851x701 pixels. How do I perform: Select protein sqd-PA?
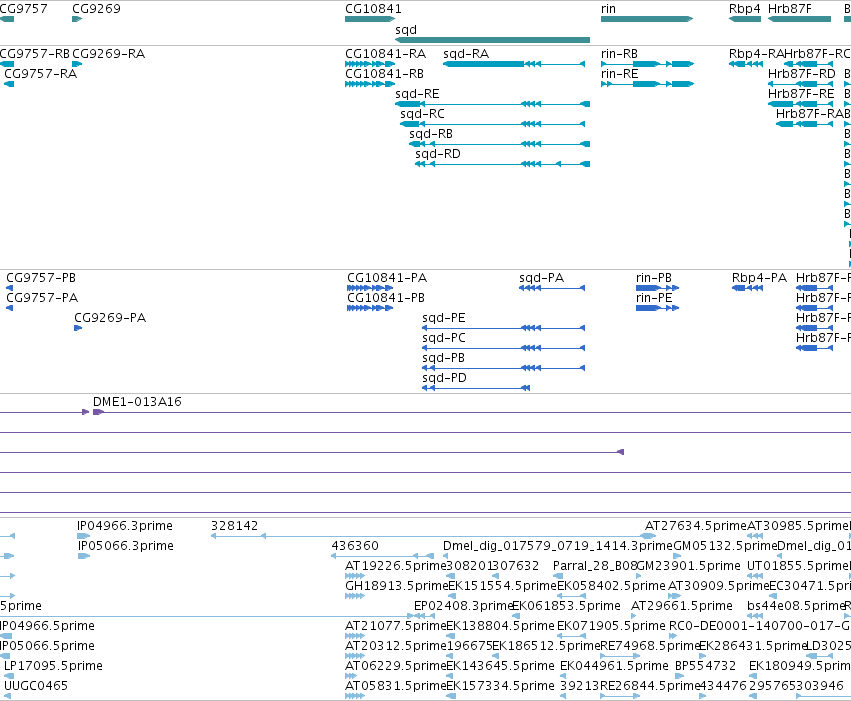pyautogui.click(x=552, y=288)
